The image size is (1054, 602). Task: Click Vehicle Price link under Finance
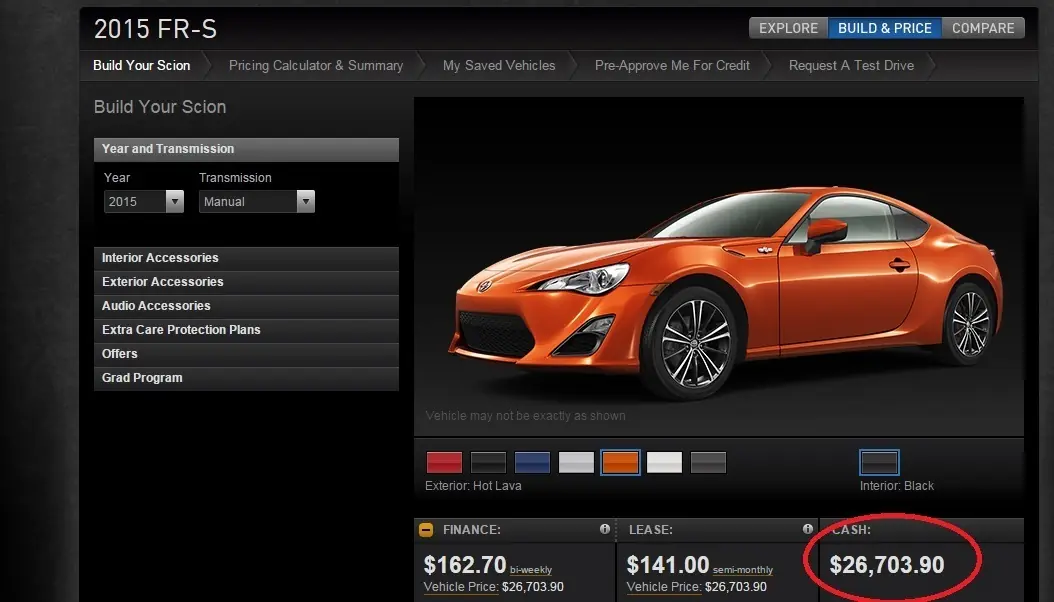pos(460,587)
